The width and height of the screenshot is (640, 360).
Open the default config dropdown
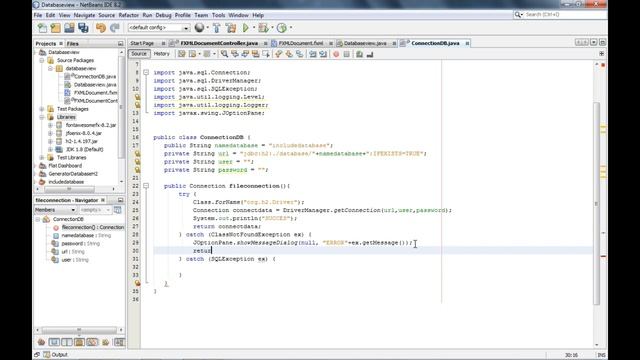coord(159,28)
